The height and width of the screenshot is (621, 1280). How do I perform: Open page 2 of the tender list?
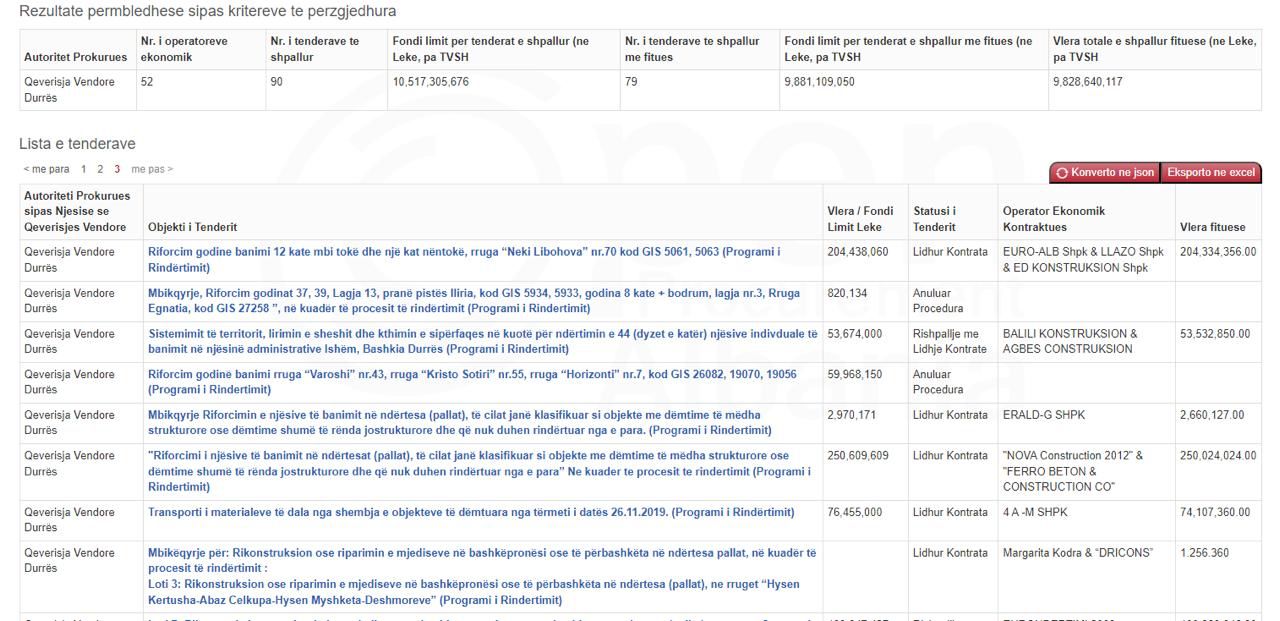[100, 169]
